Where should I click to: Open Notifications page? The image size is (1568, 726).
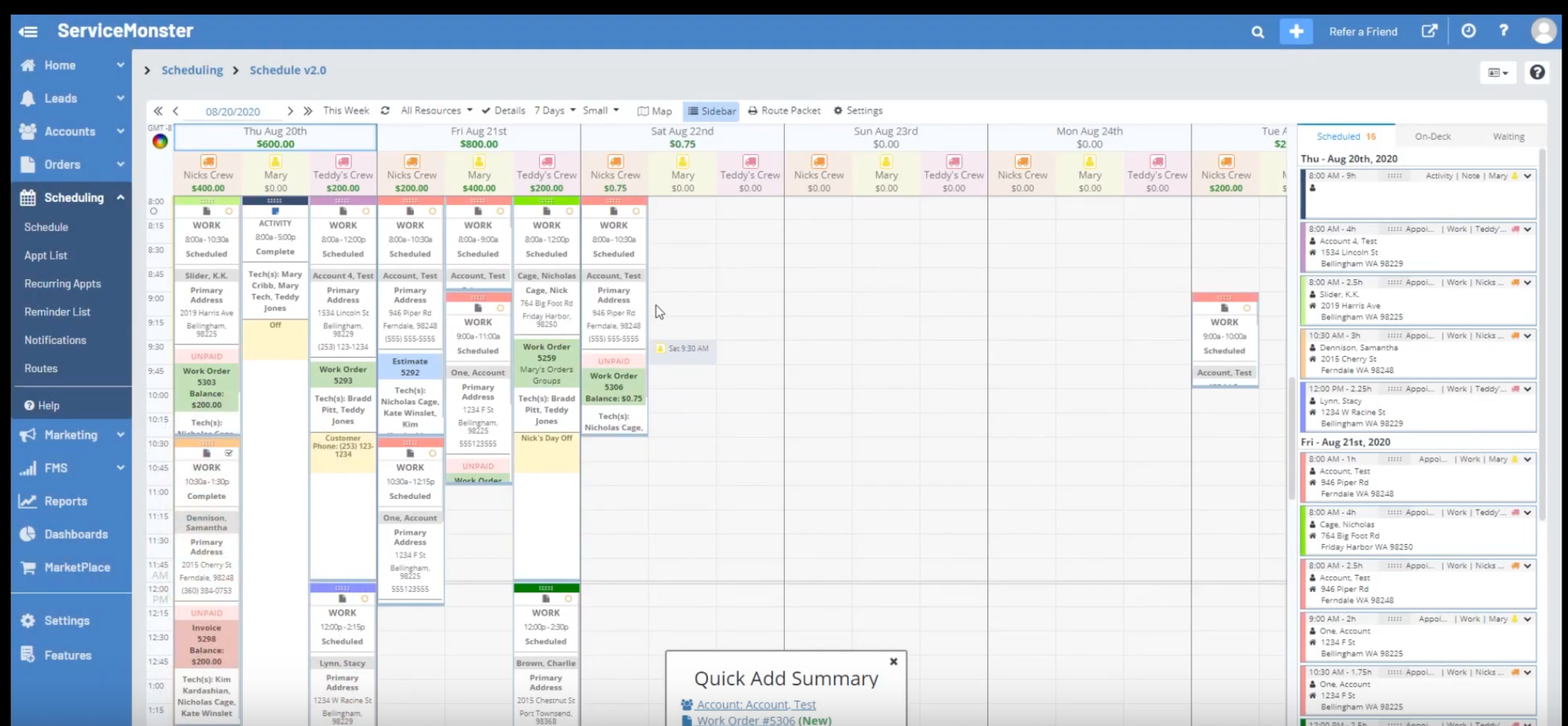tap(56, 341)
